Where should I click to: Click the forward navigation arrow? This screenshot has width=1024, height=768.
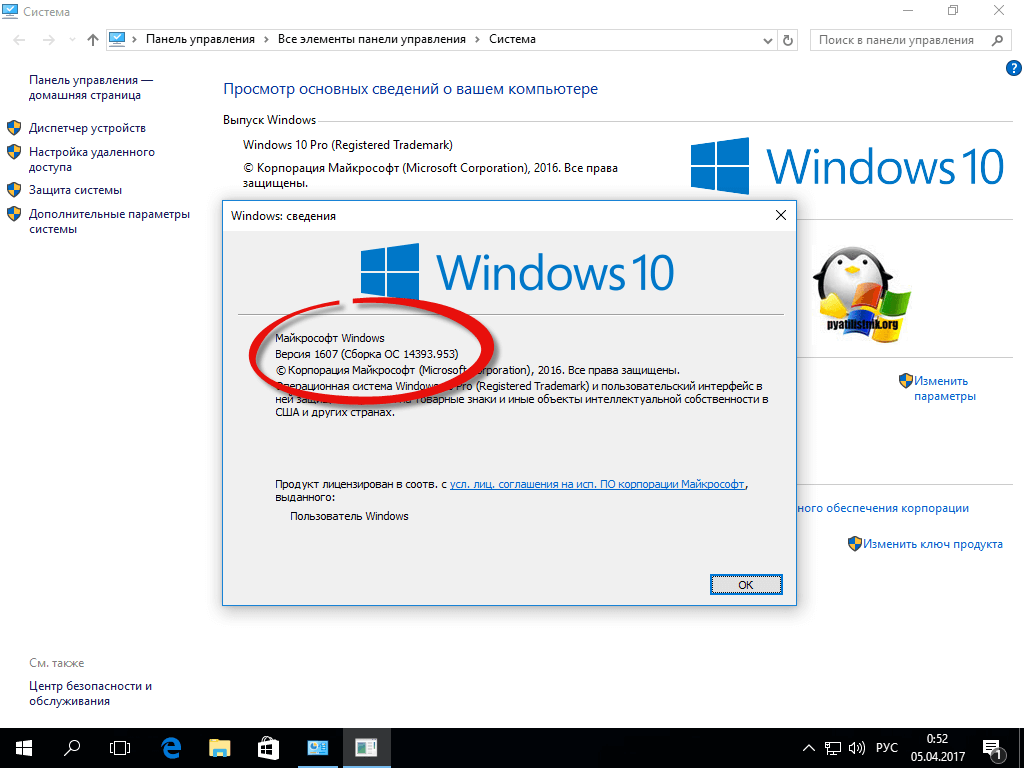(x=48, y=40)
